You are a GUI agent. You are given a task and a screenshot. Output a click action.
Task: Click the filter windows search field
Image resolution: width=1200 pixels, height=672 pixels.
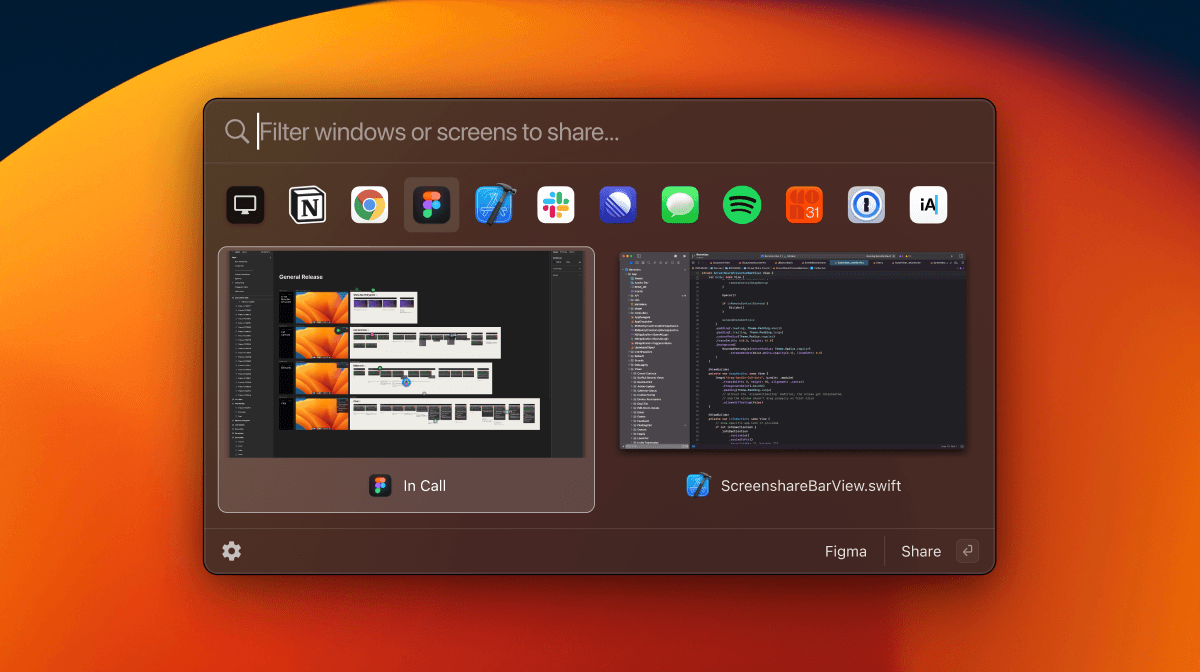tap(600, 131)
